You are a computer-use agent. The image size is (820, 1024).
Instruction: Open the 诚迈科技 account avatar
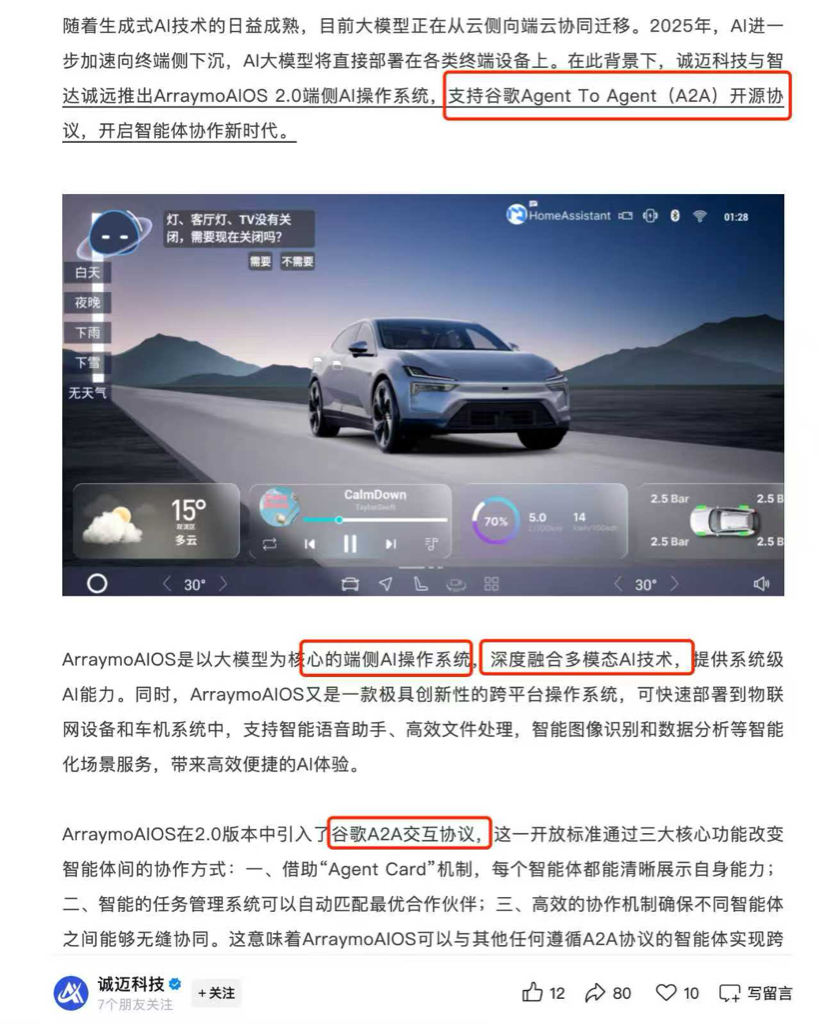pos(71,993)
